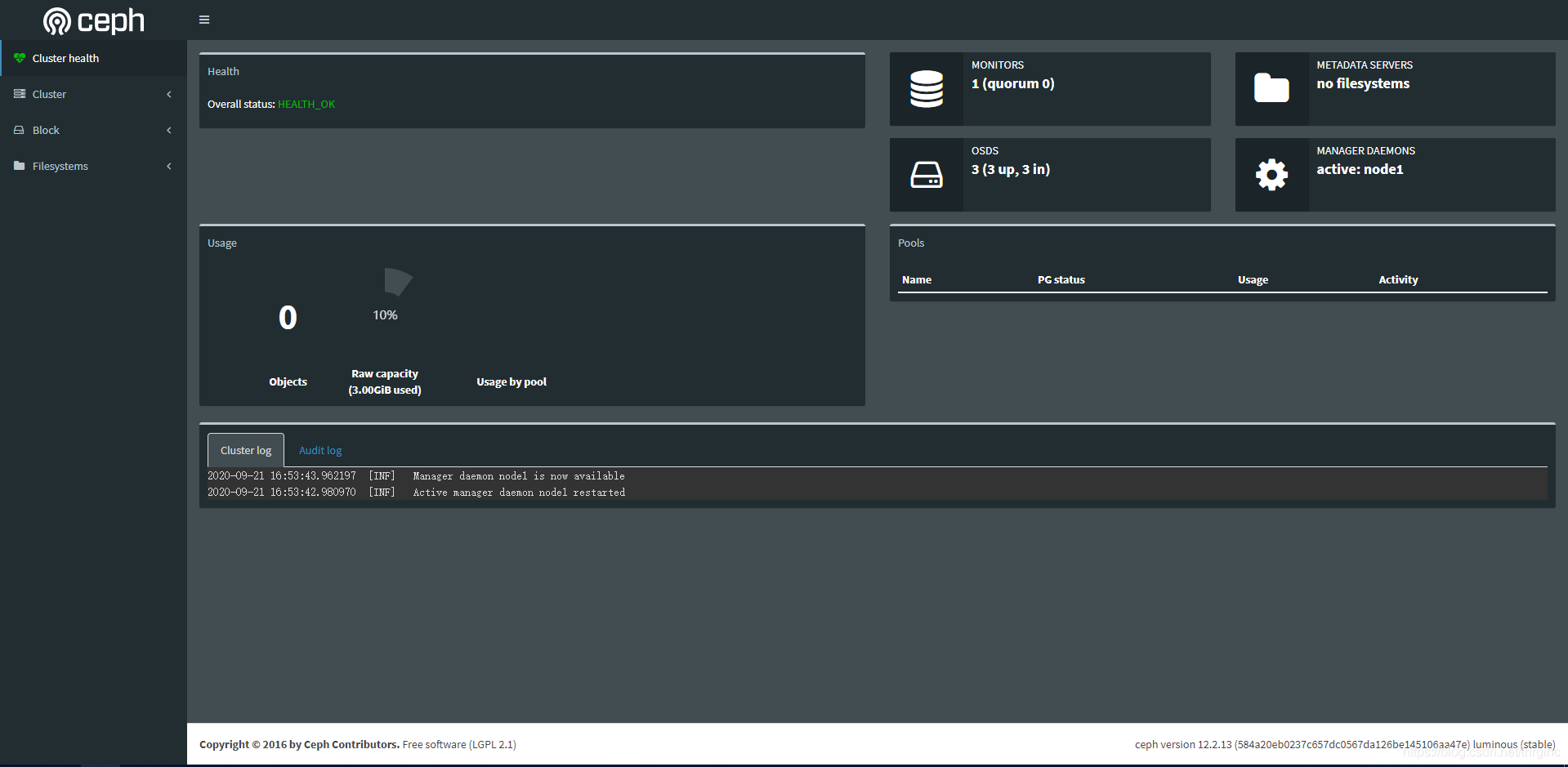Open the 3 (3 up, 3 in) OSDs link
The height and width of the screenshot is (767, 1568).
pyautogui.click(x=1010, y=169)
